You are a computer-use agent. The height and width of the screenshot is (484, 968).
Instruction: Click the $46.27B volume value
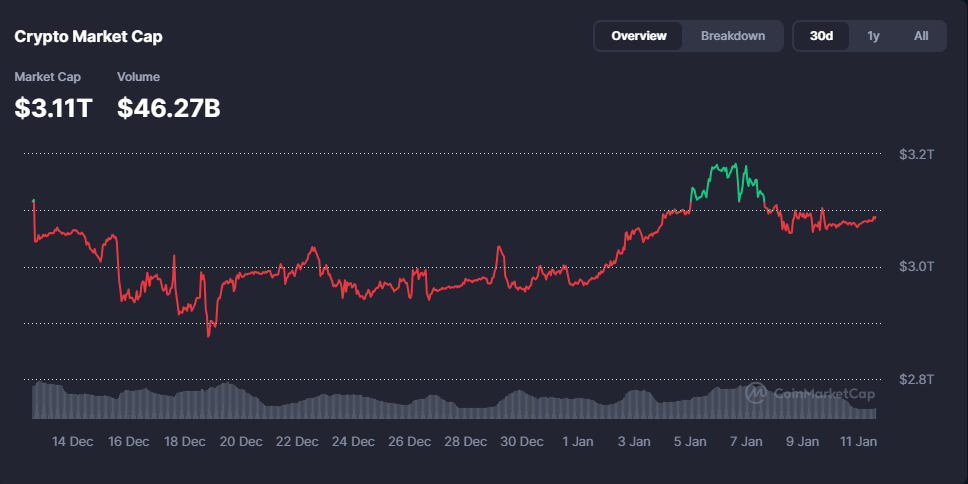pos(168,108)
